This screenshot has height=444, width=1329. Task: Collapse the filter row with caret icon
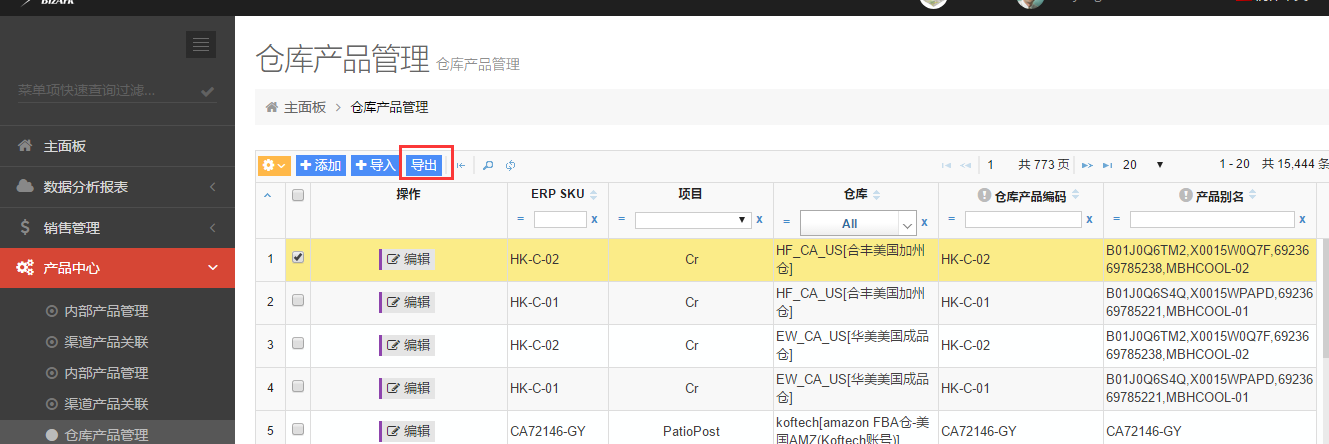pyautogui.click(x=267, y=195)
